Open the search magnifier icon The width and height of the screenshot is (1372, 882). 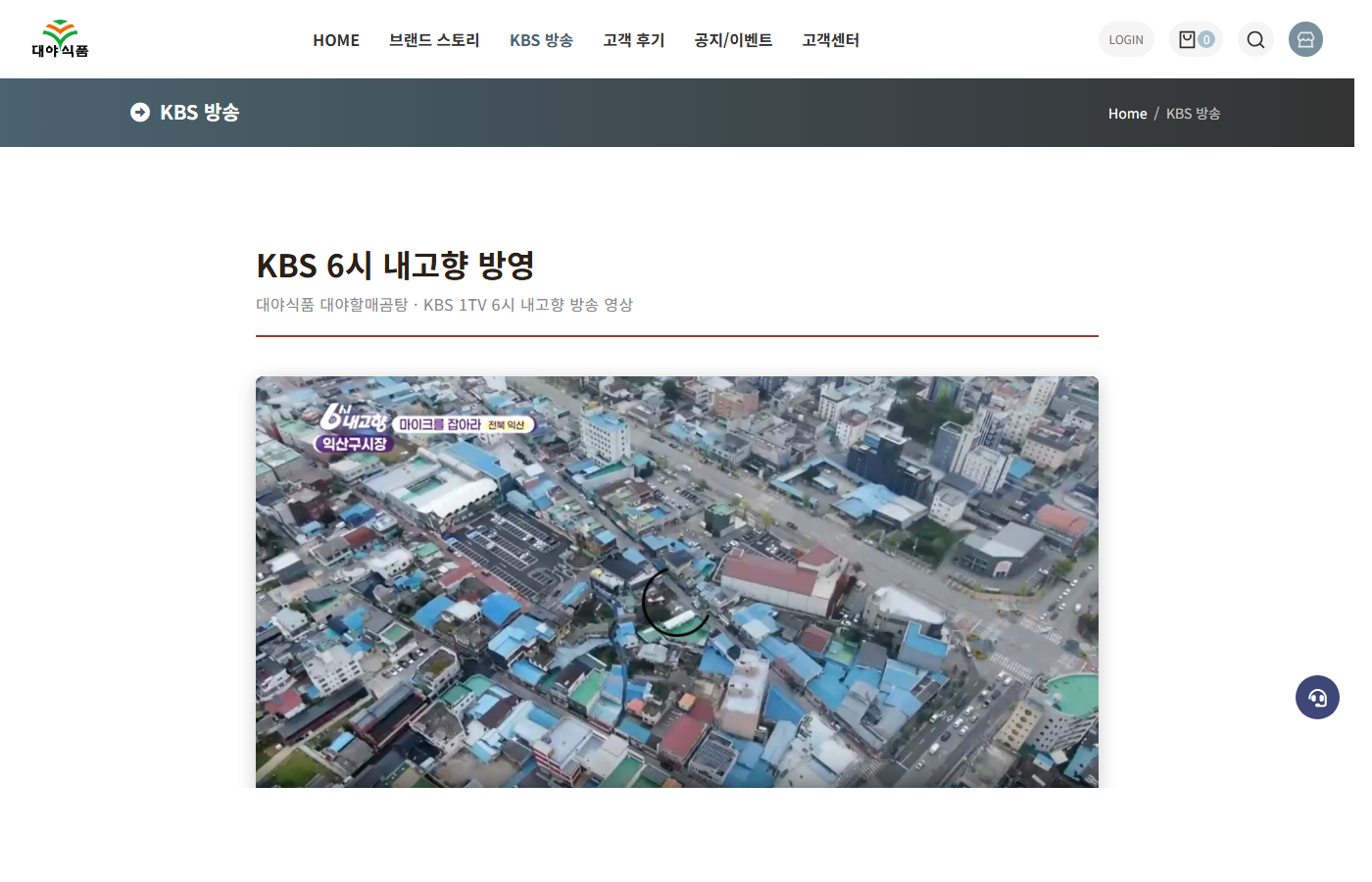pyautogui.click(x=1255, y=39)
